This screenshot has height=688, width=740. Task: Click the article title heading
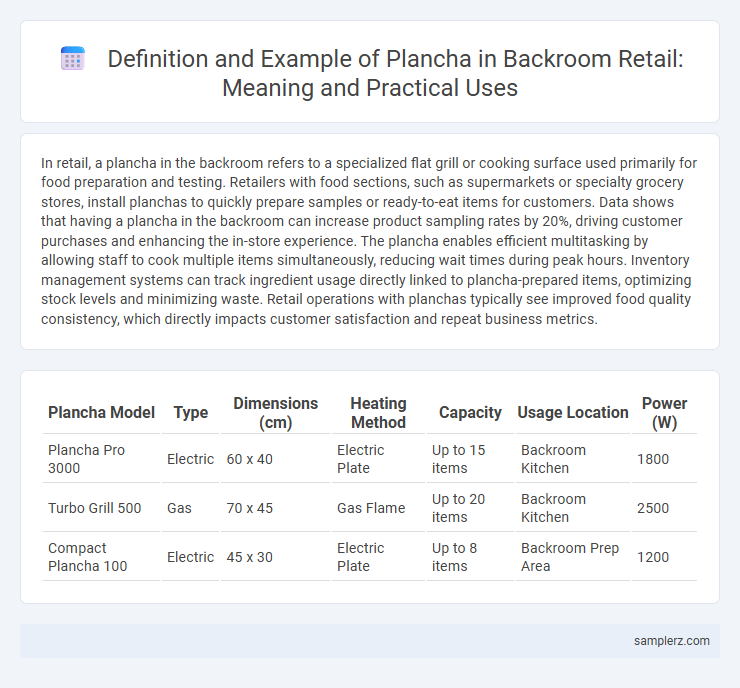(395, 73)
